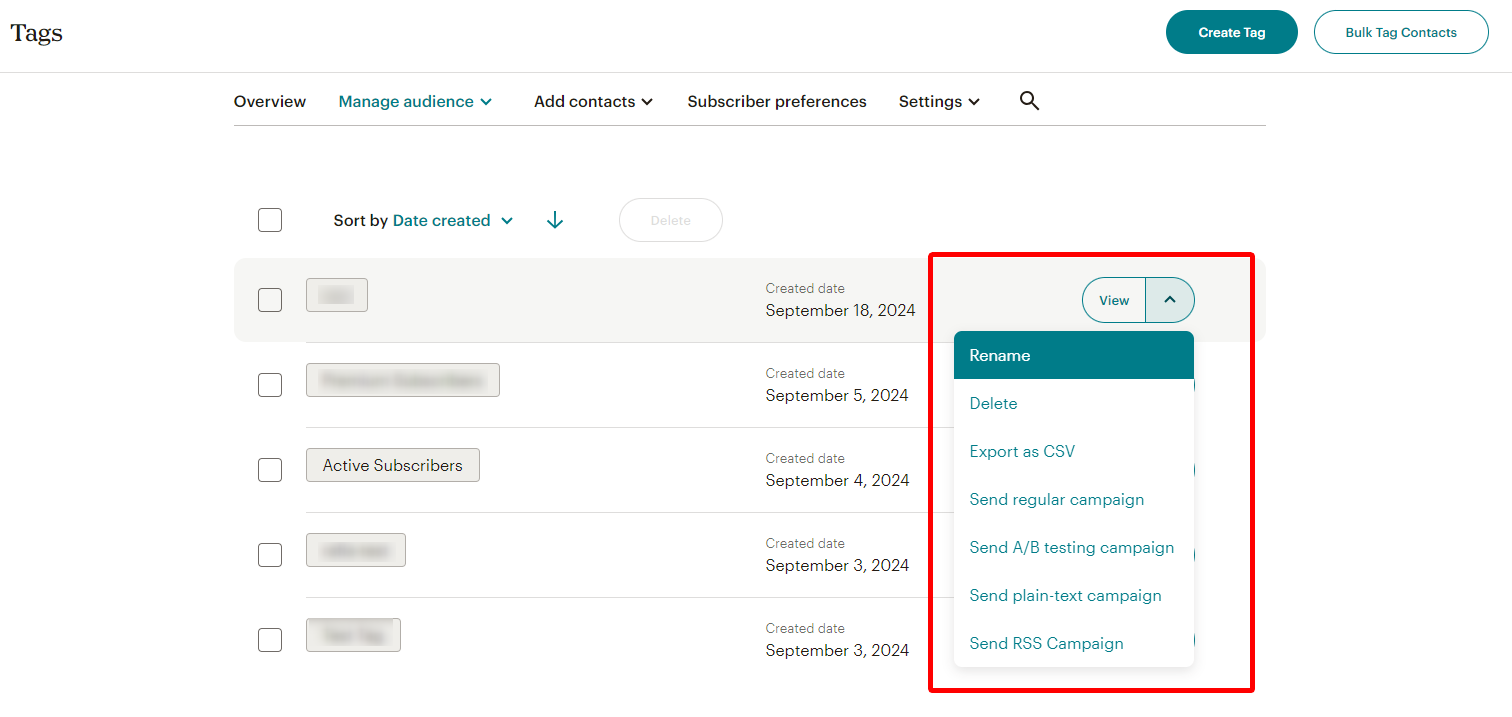1512x717 pixels.
Task: Open the Manage audience dropdown
Action: pyautogui.click(x=415, y=101)
